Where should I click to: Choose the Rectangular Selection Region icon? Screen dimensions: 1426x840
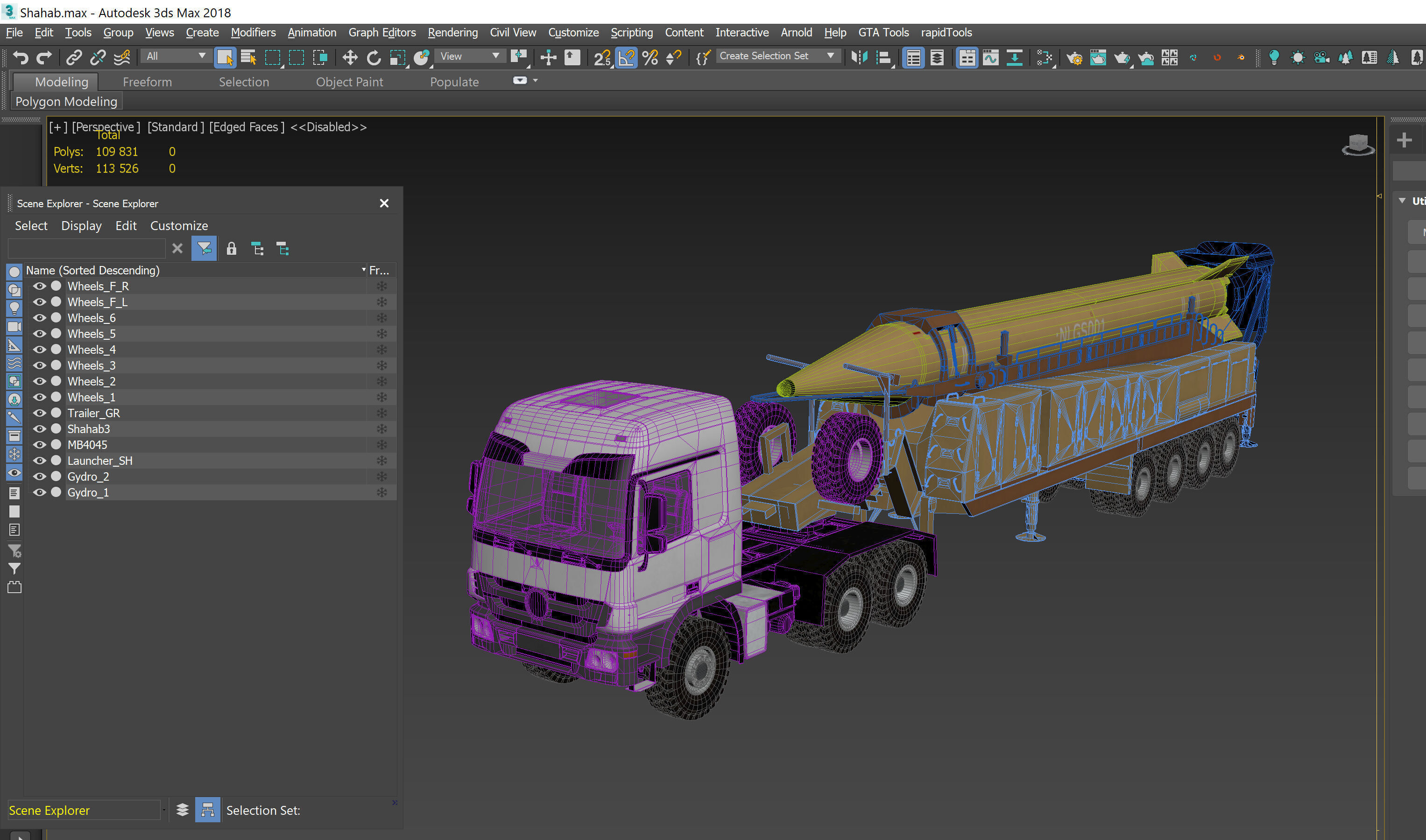point(273,57)
